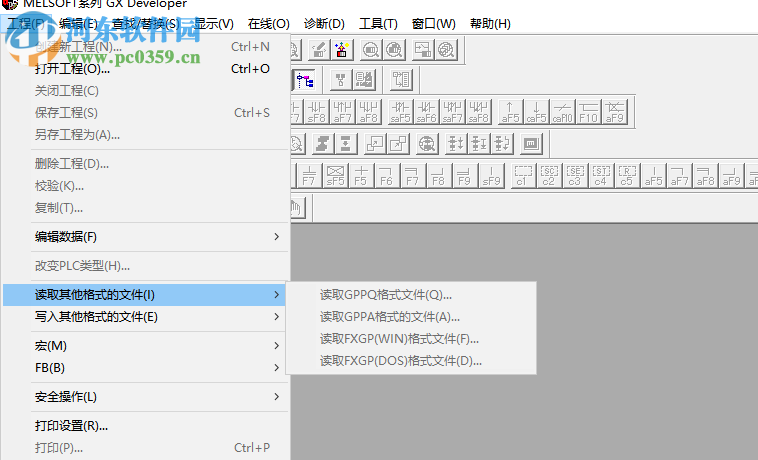758x460 pixels.
Task: Click the caF5 down-arrow falling pulse icon
Action: point(536,112)
